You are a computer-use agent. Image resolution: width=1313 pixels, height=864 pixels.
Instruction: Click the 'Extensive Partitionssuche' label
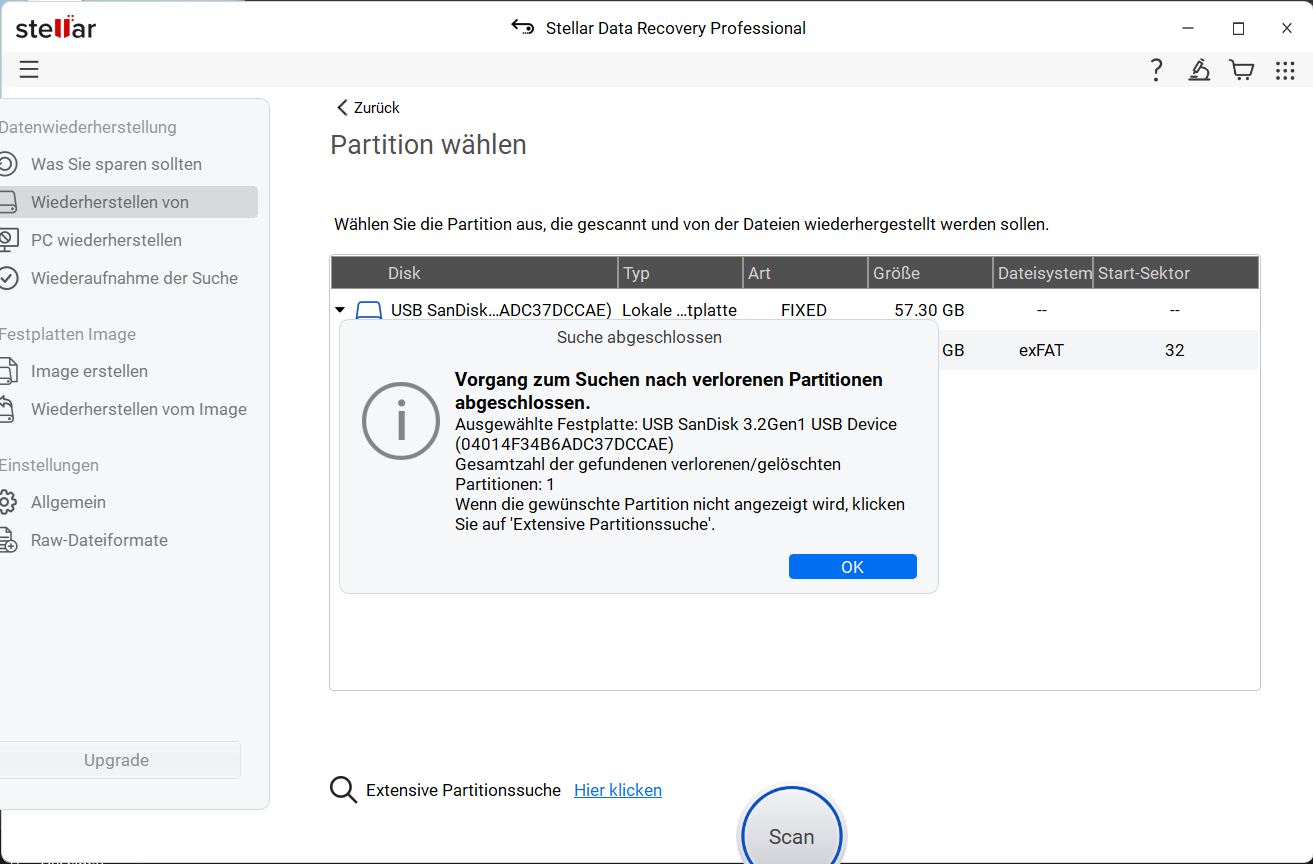point(463,790)
